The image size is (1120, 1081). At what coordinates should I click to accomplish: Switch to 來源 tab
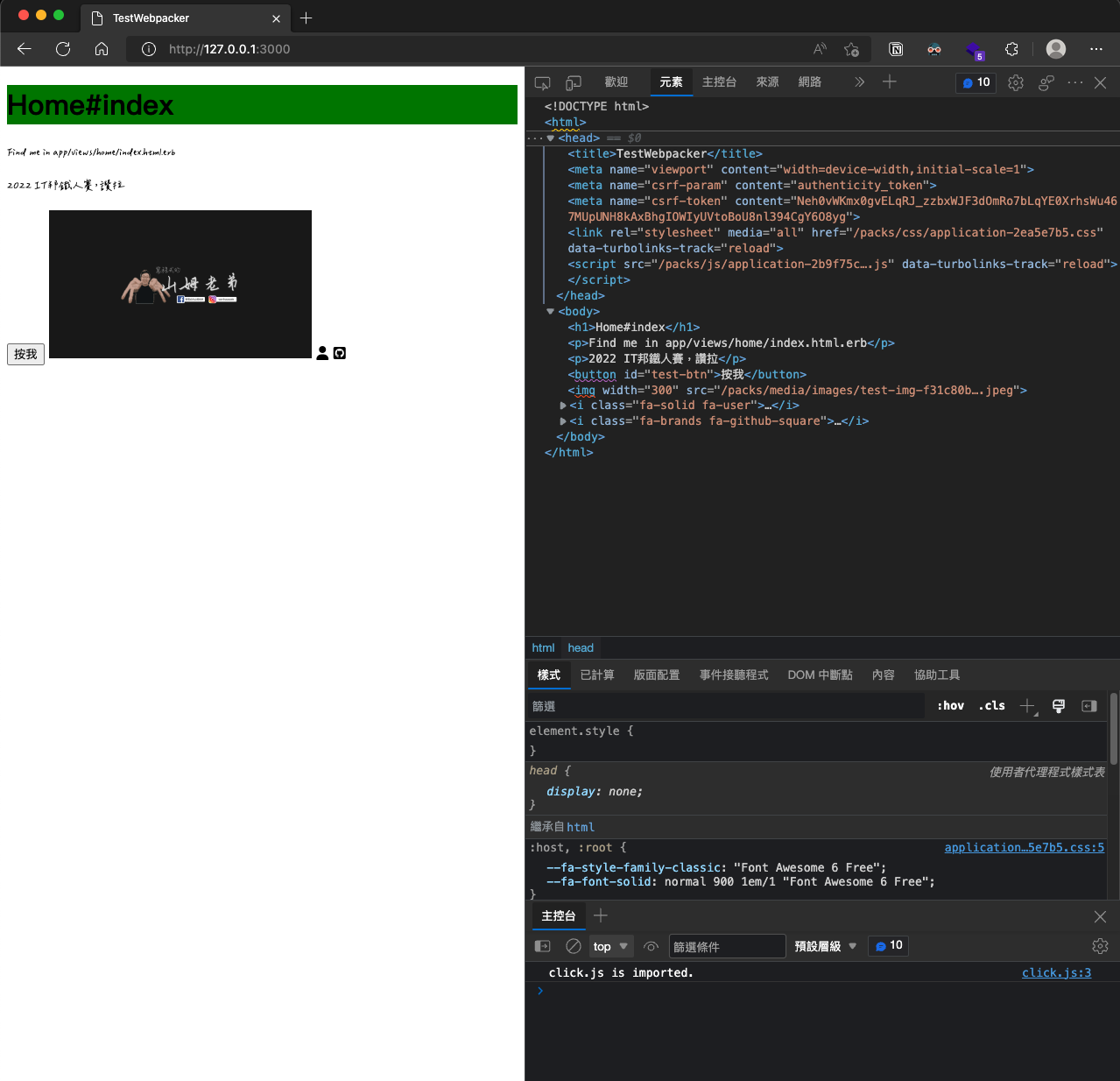[x=767, y=81]
